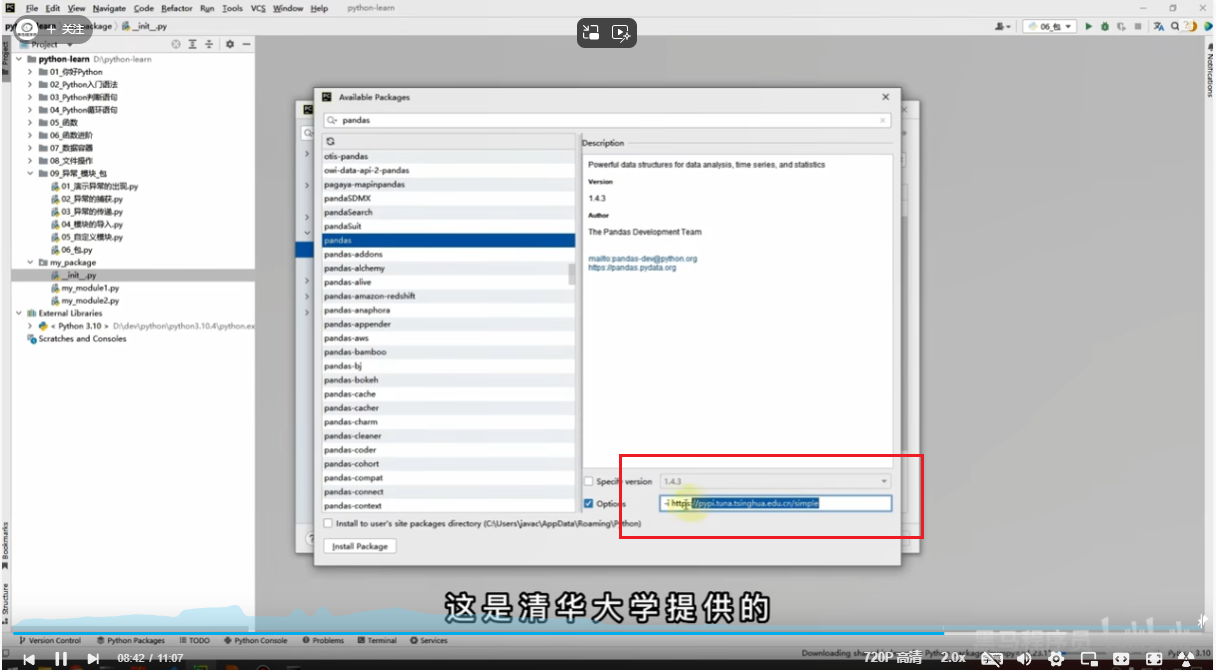
Task: Click the Install Package button
Action: [x=360, y=546]
